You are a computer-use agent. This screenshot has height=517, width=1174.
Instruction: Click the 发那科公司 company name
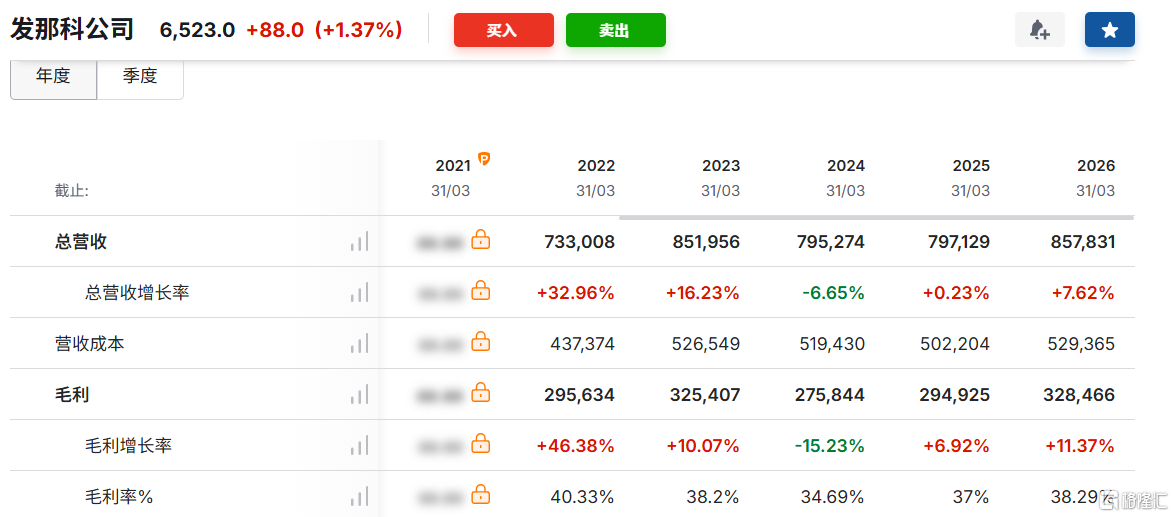pyautogui.click(x=72, y=29)
